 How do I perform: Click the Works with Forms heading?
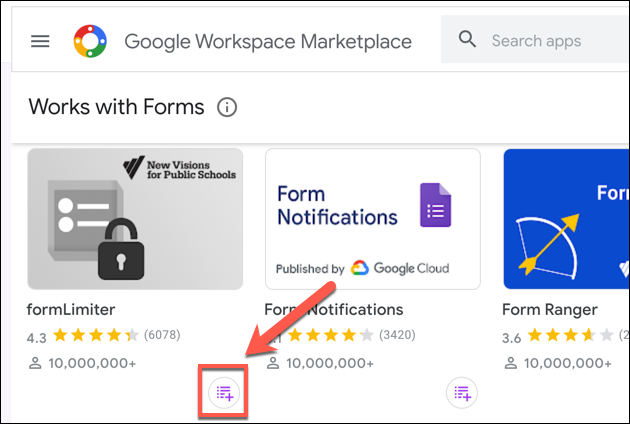click(116, 107)
